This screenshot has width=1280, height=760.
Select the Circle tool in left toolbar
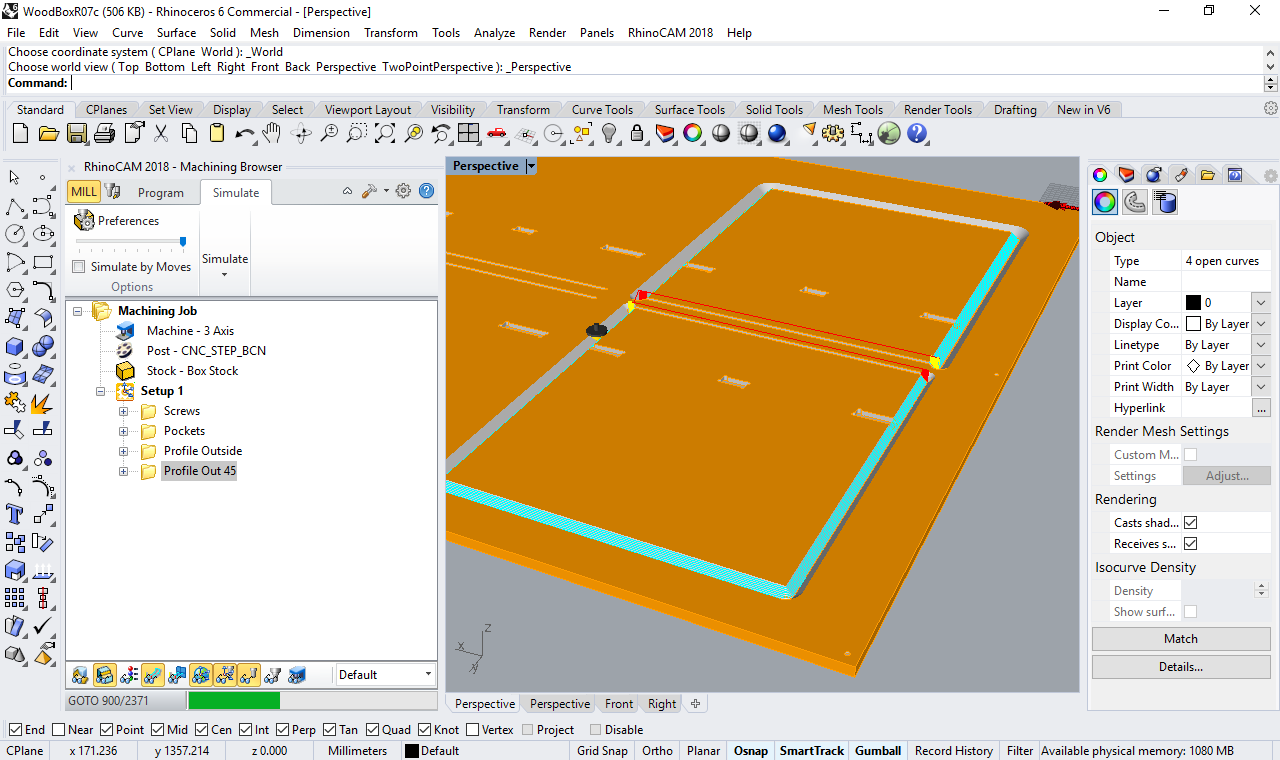[15, 234]
